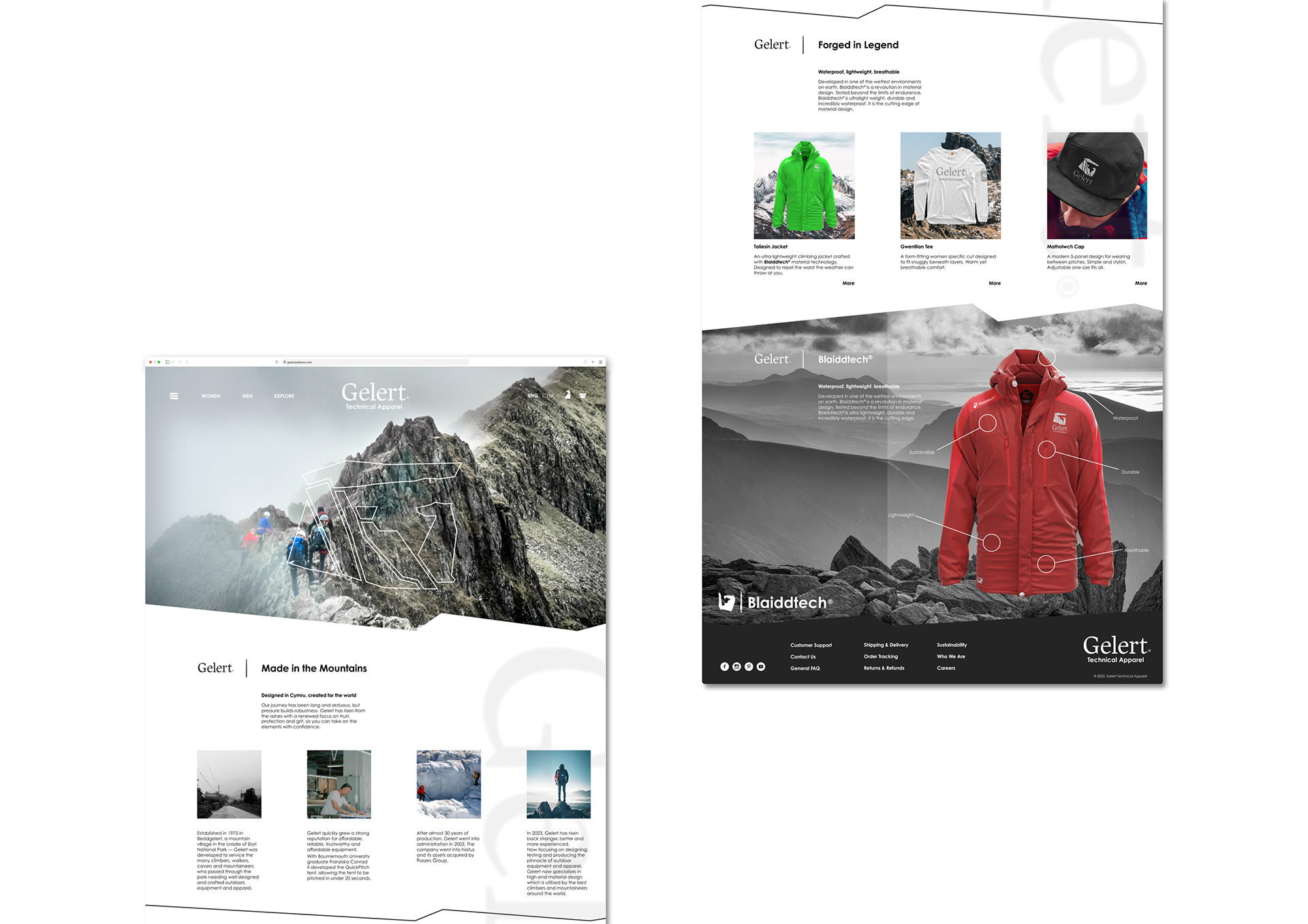The image size is (1308, 924).
Task: Click the privacy shield icon near address bar
Action: pos(277,362)
